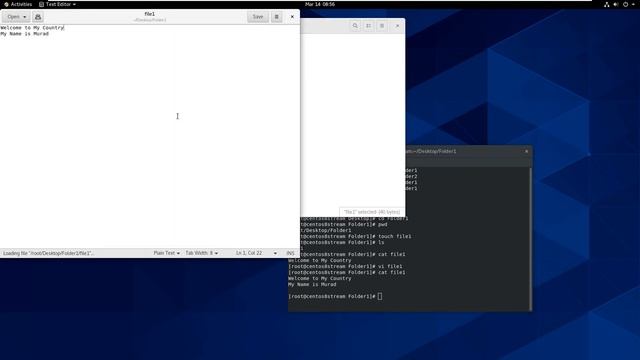Open the Ln 1, Col 22 position dropdown arrow

click(x=275, y=253)
